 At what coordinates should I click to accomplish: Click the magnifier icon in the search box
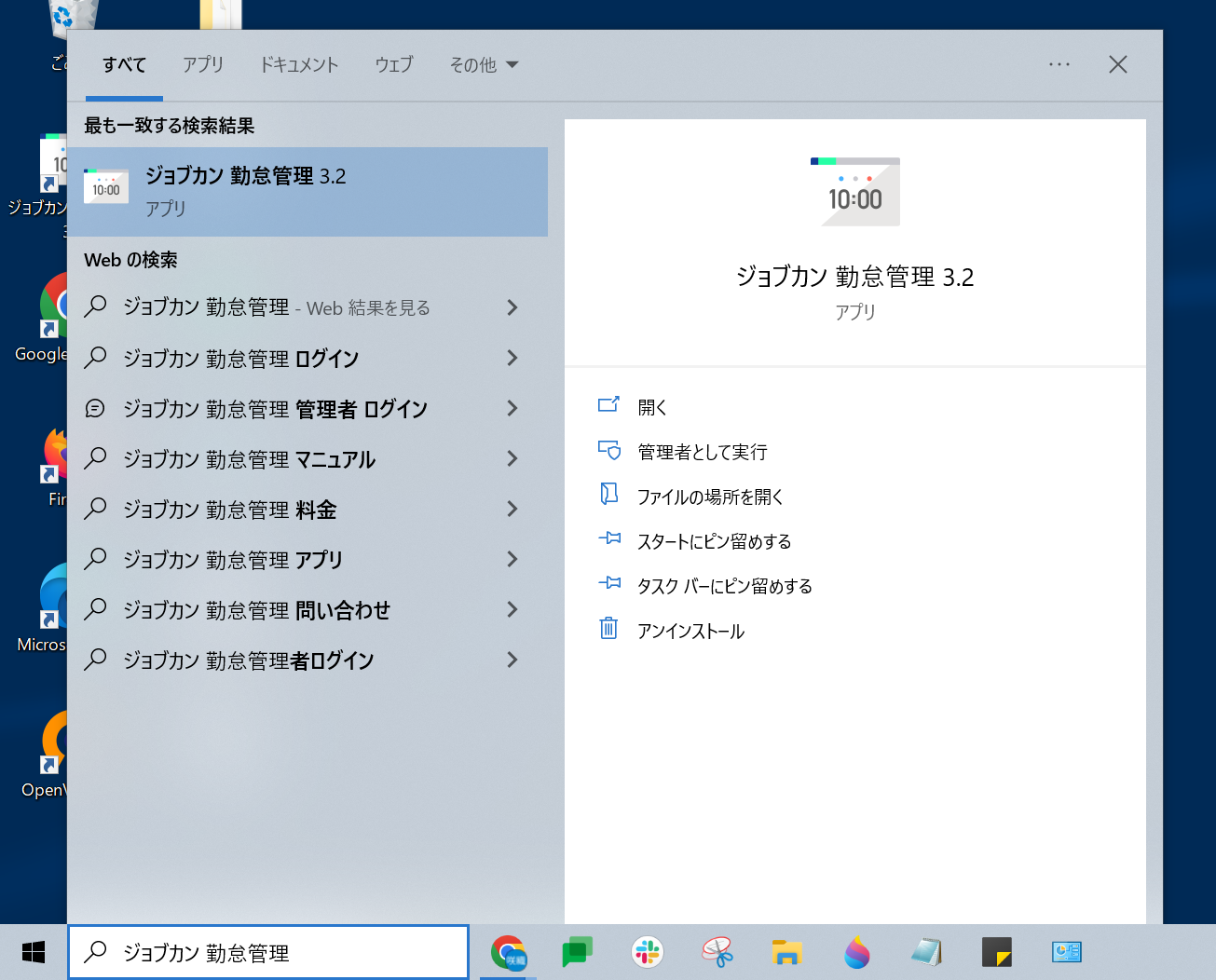click(x=96, y=952)
